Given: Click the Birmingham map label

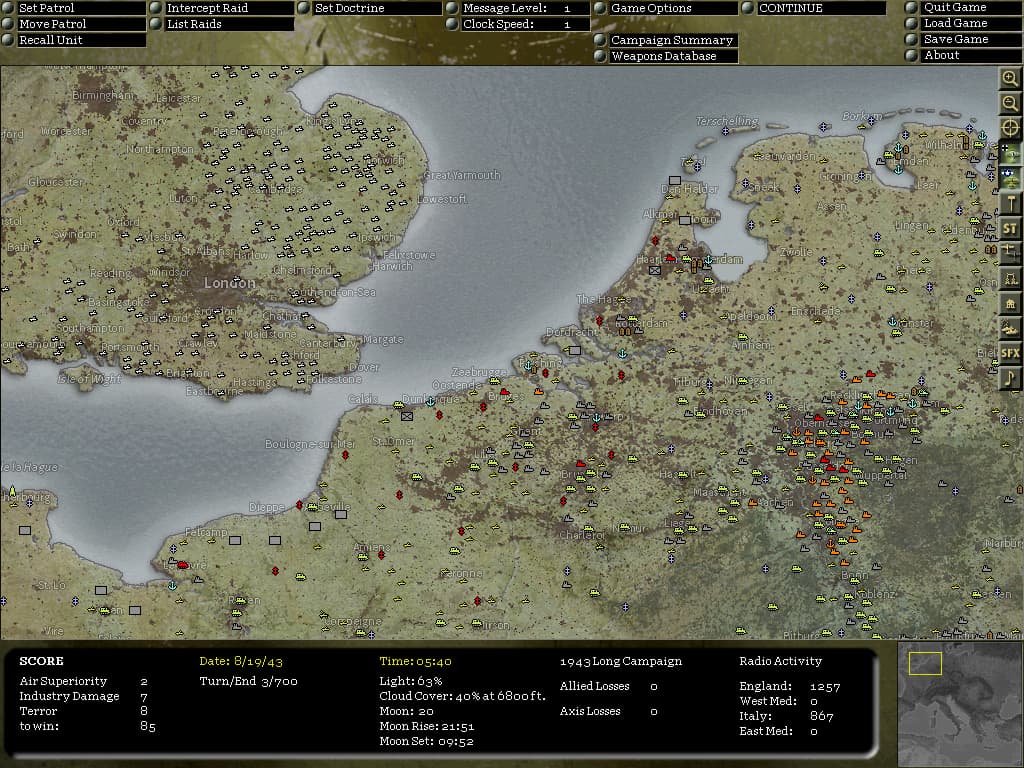Looking at the screenshot, I should [x=103, y=95].
